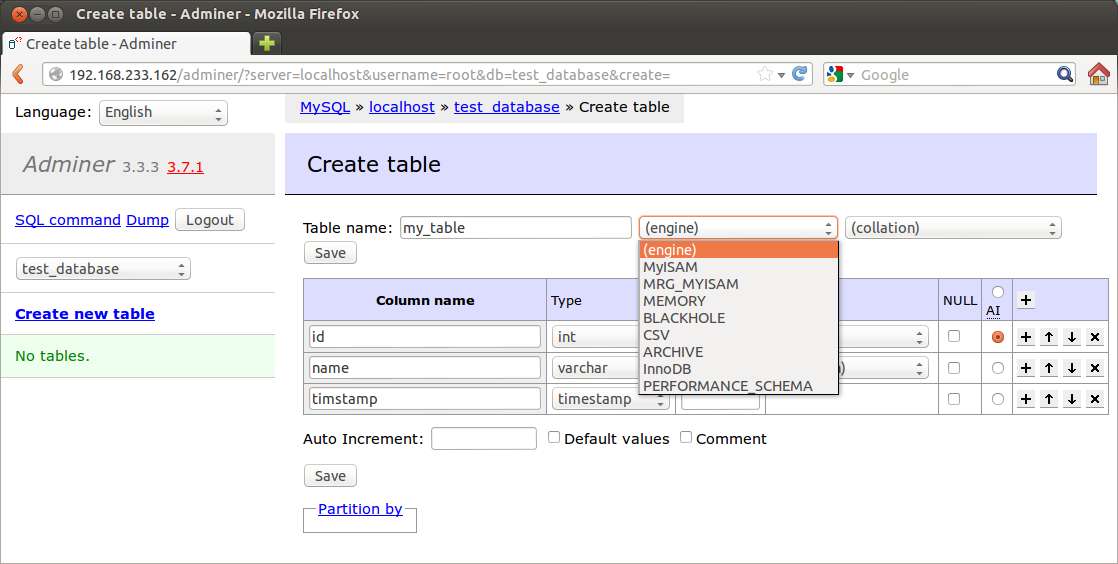Choose ARCHIVE from the engine list
Screen dimensions: 1118x564
pyautogui.click(x=738, y=352)
